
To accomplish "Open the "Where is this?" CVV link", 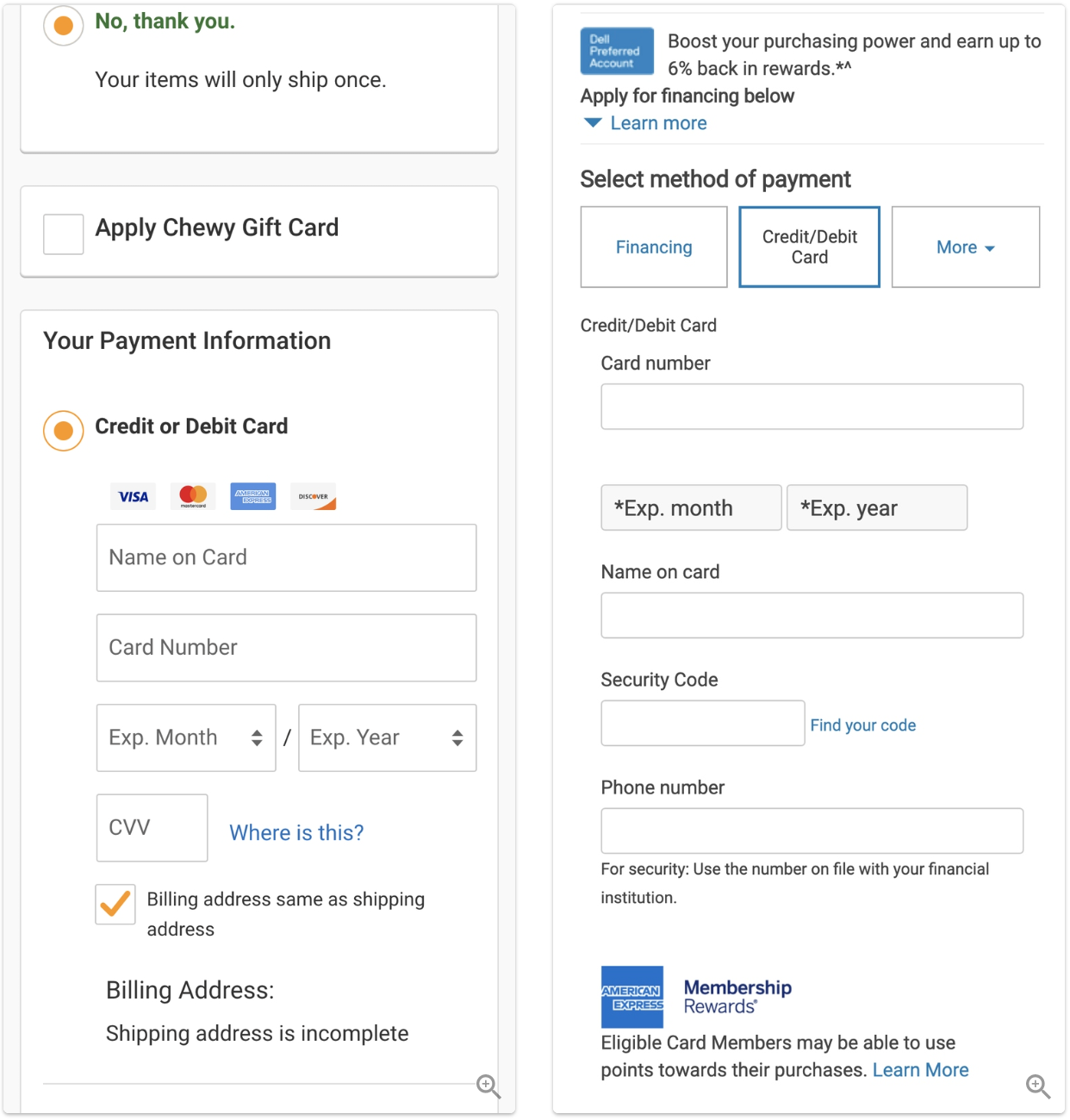I will pyautogui.click(x=296, y=832).
